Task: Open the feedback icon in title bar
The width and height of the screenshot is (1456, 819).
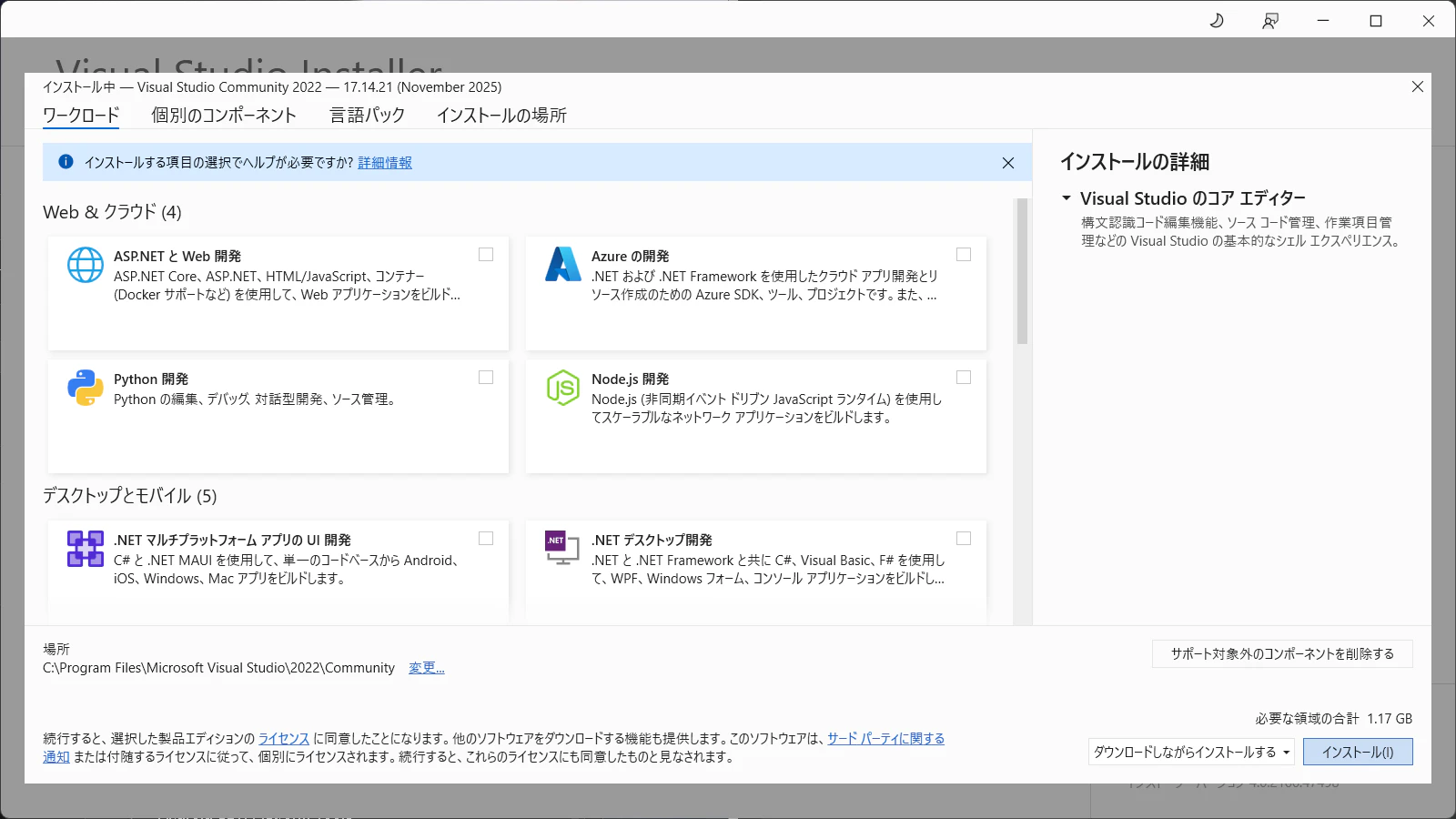Action: click(x=1270, y=21)
